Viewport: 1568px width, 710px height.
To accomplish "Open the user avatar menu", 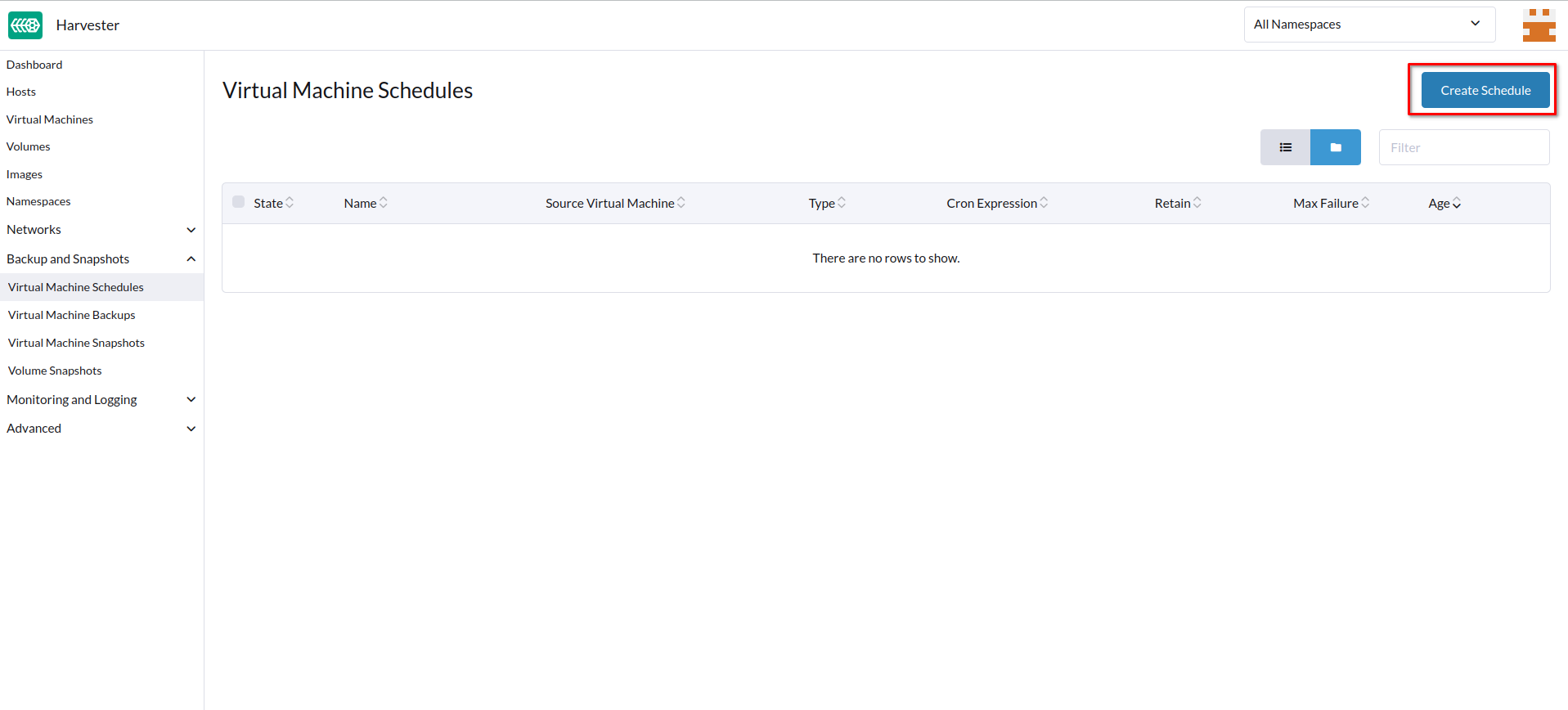I will 1538,25.
